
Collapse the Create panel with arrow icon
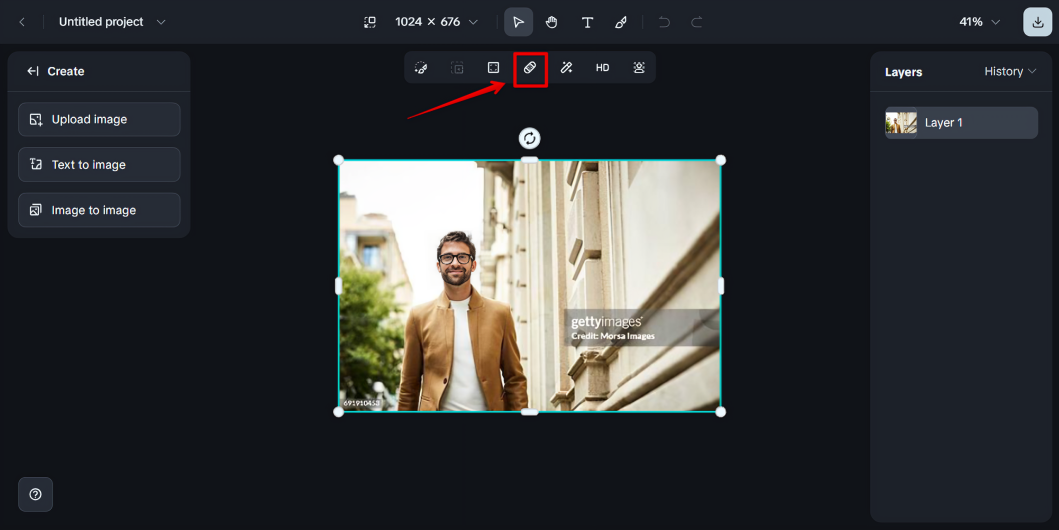click(x=32, y=71)
